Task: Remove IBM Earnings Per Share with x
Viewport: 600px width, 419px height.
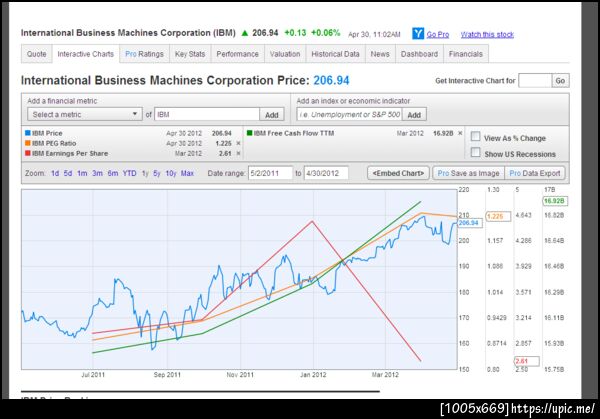Action: (x=238, y=153)
